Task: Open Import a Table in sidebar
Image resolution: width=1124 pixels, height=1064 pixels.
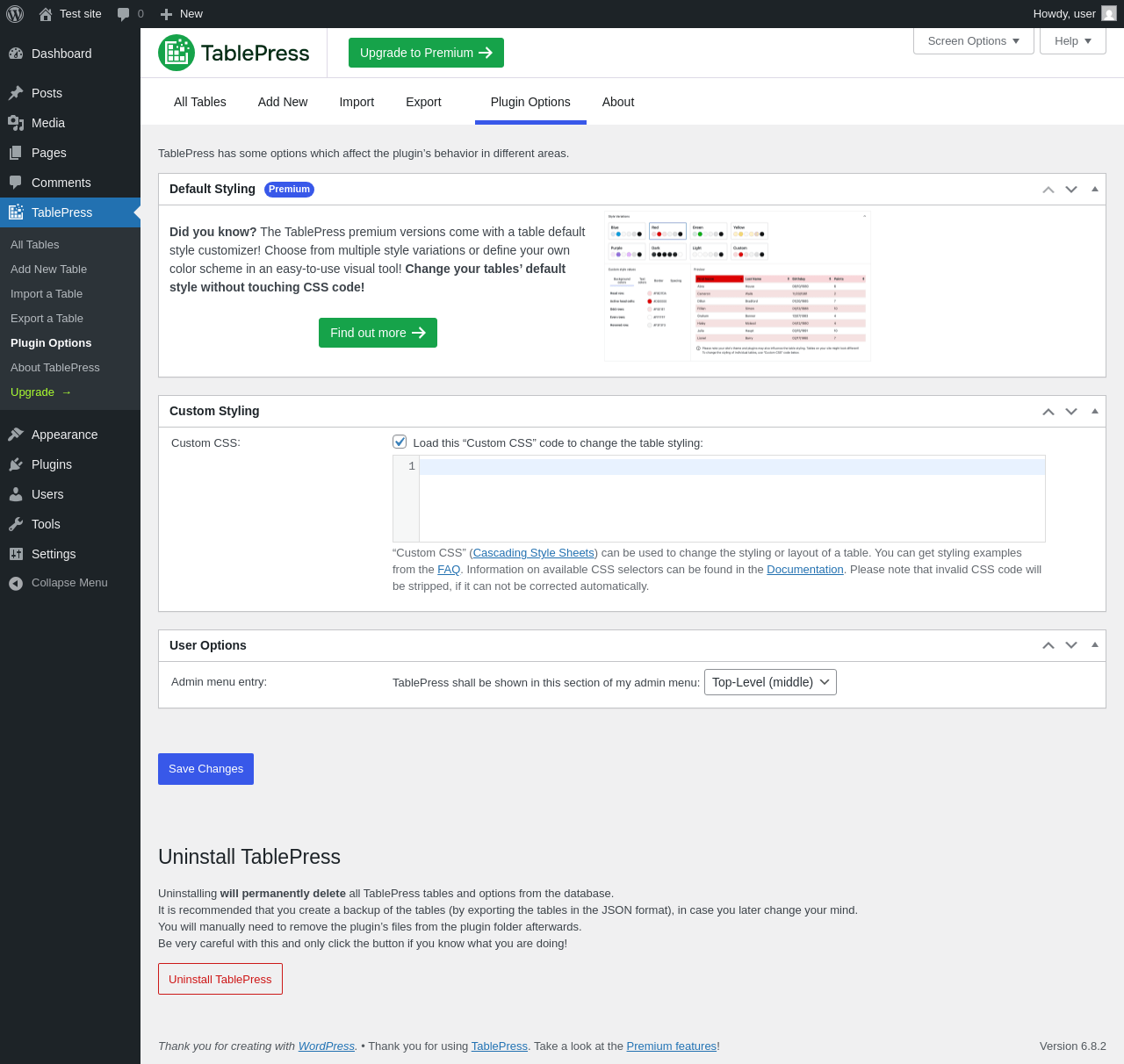Action: (47, 294)
